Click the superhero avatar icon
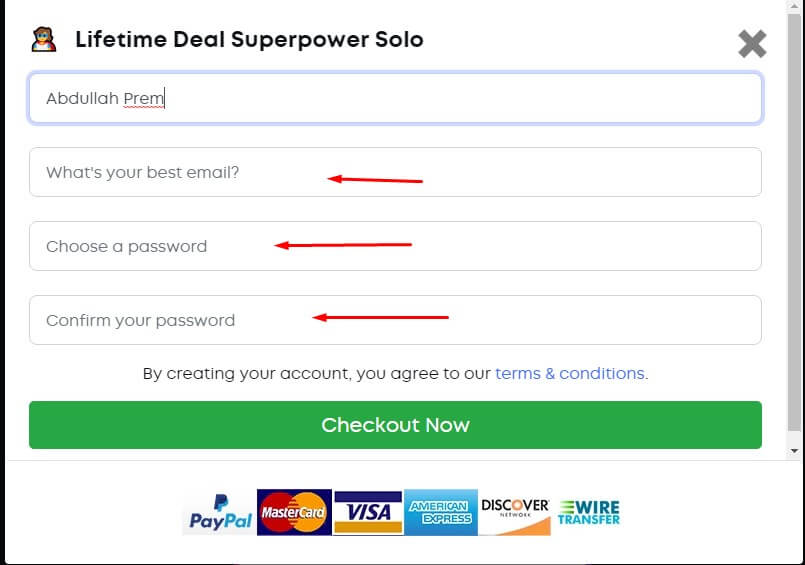This screenshot has width=805, height=565. click(x=44, y=40)
